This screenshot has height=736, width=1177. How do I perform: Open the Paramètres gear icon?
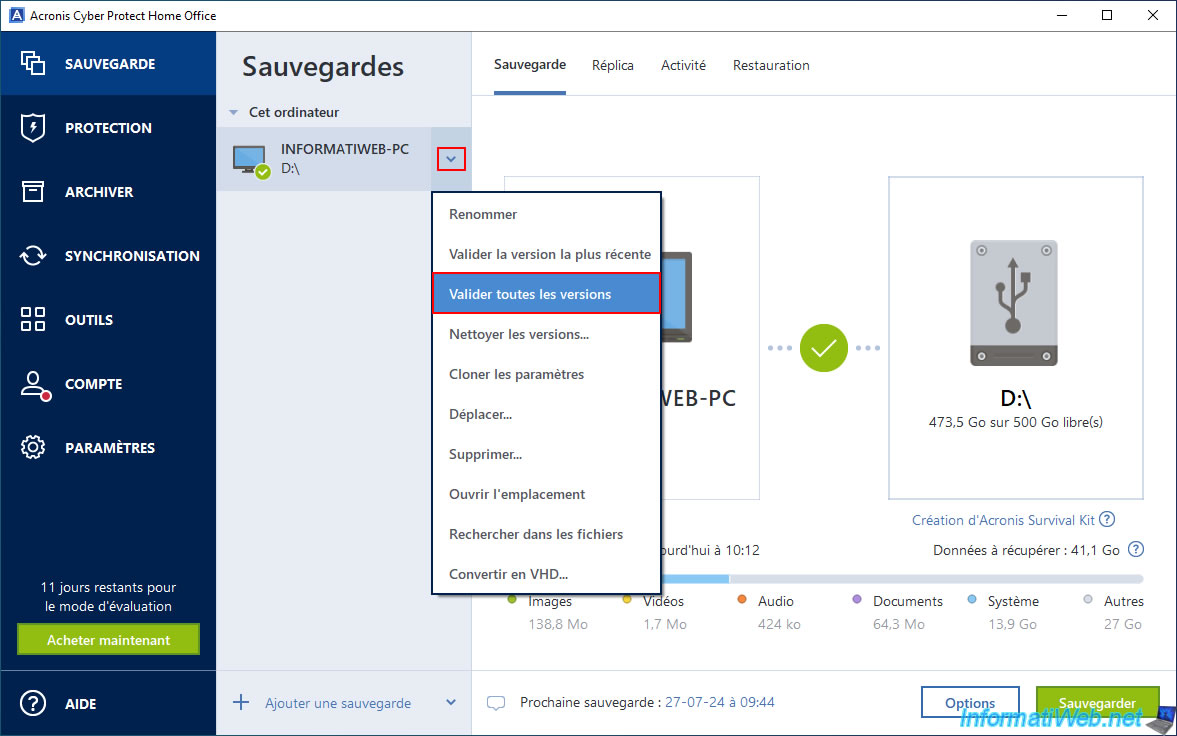pyautogui.click(x=33, y=448)
